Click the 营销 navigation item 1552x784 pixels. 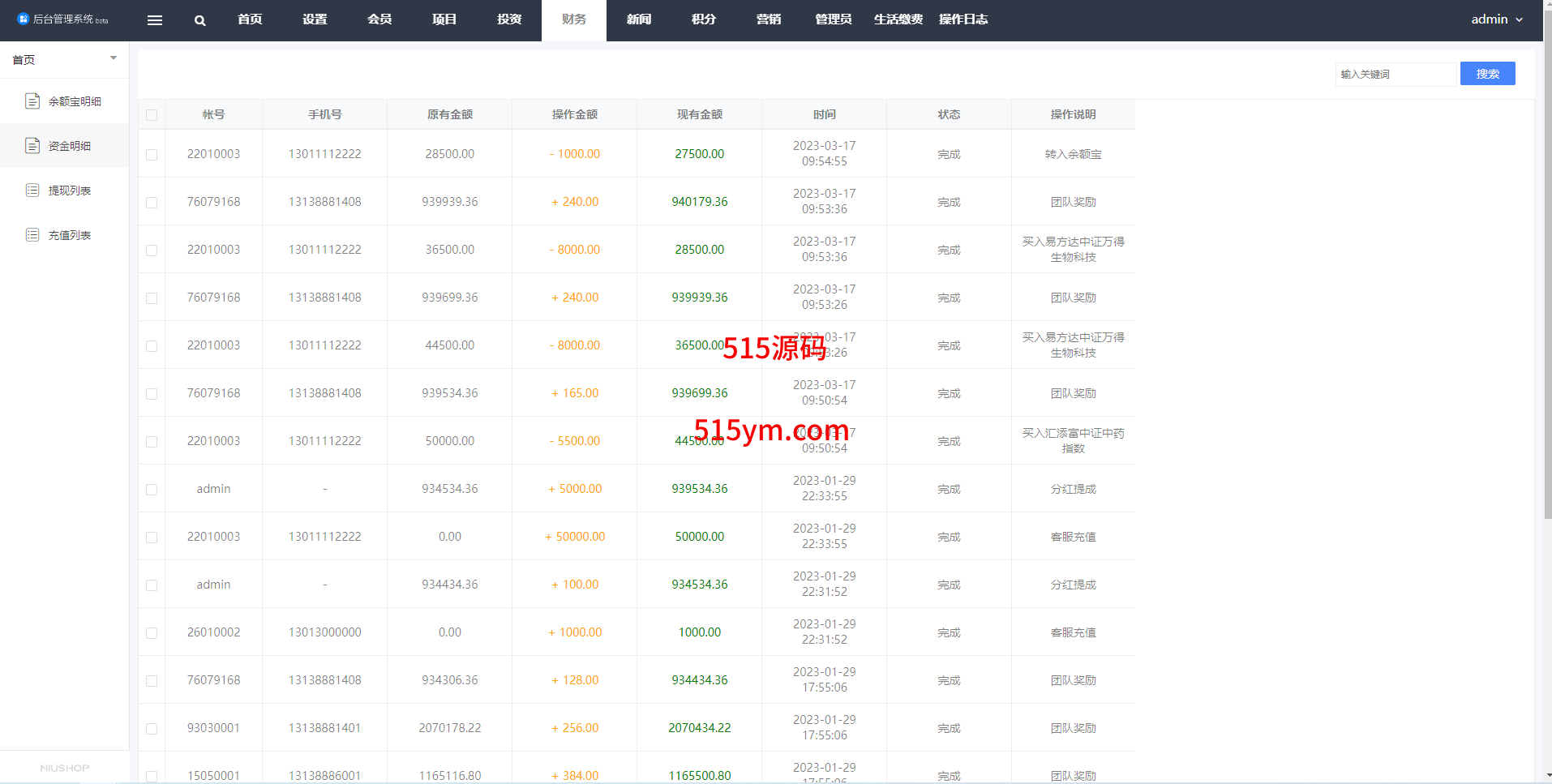[x=769, y=19]
